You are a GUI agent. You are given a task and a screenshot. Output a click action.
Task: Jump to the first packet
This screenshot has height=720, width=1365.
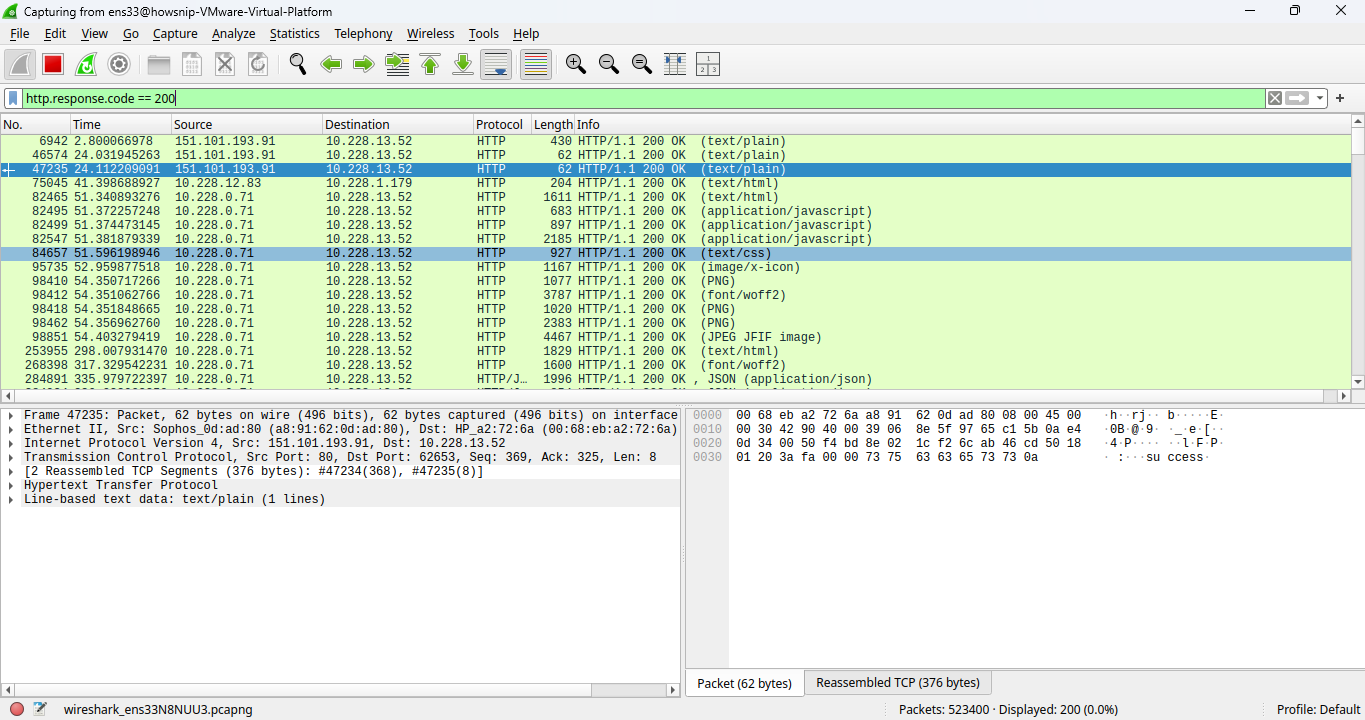click(x=430, y=64)
